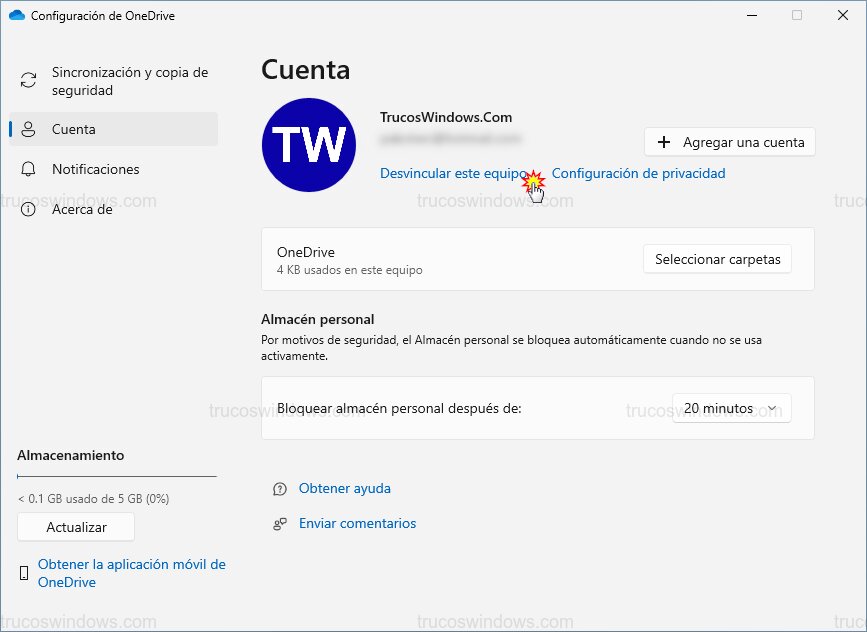Image resolution: width=867 pixels, height=632 pixels.
Task: Click the storage usage progress bar
Action: (116, 477)
